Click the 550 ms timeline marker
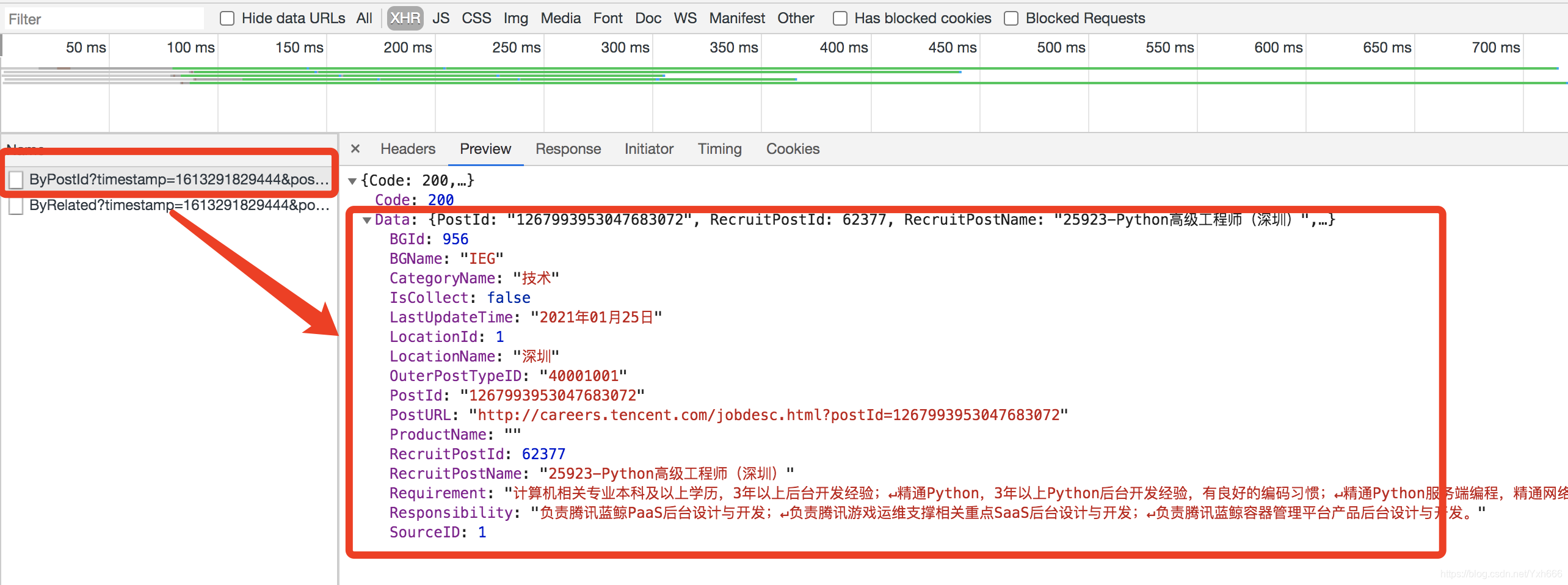The height and width of the screenshot is (585, 1568). pos(1170,48)
